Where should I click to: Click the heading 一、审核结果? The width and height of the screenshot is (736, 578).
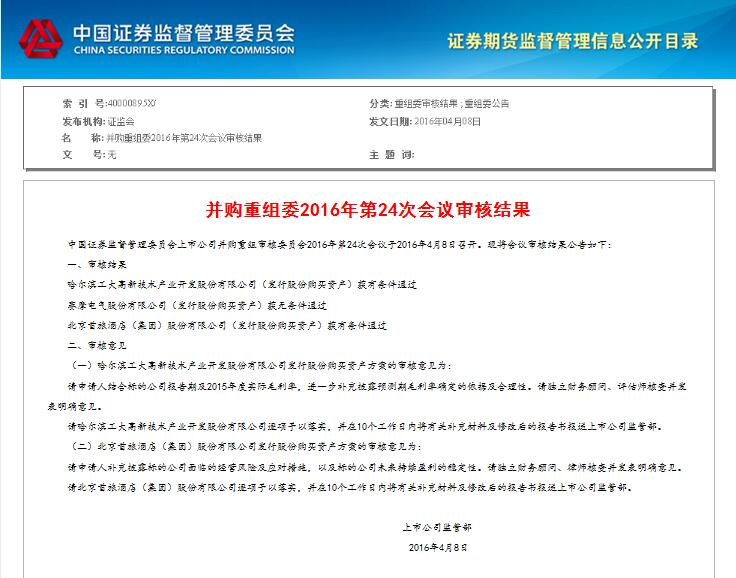pyautogui.click(x=97, y=264)
